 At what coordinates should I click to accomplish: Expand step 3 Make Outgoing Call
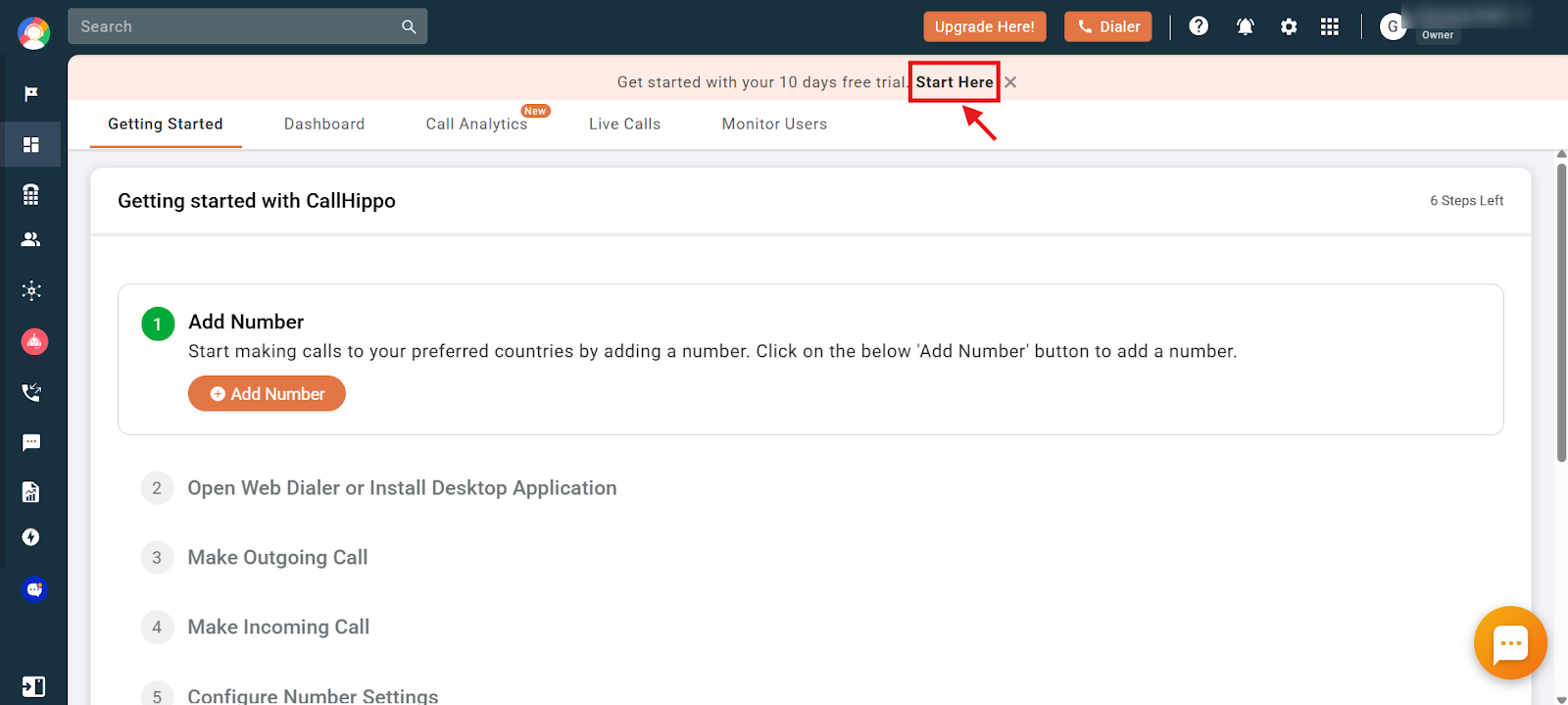point(277,558)
